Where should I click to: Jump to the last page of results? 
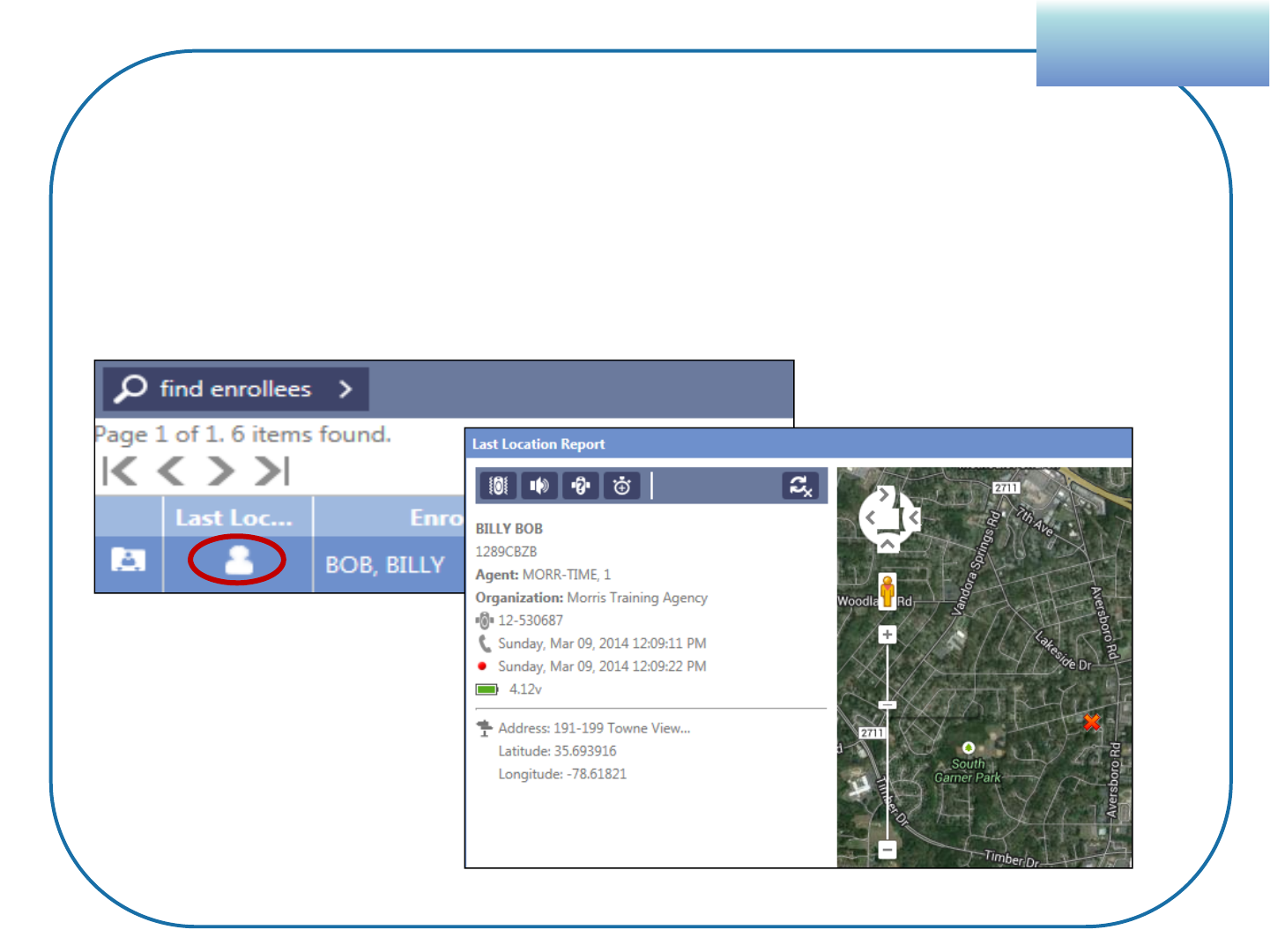pos(271,472)
